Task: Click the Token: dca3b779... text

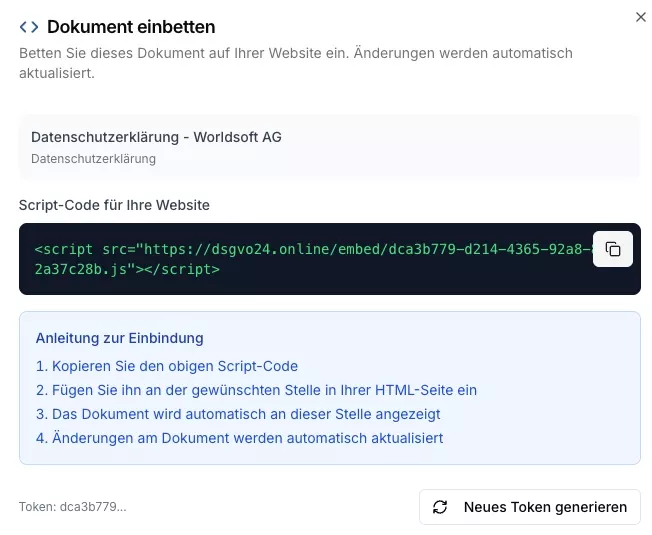Action: tap(73, 507)
